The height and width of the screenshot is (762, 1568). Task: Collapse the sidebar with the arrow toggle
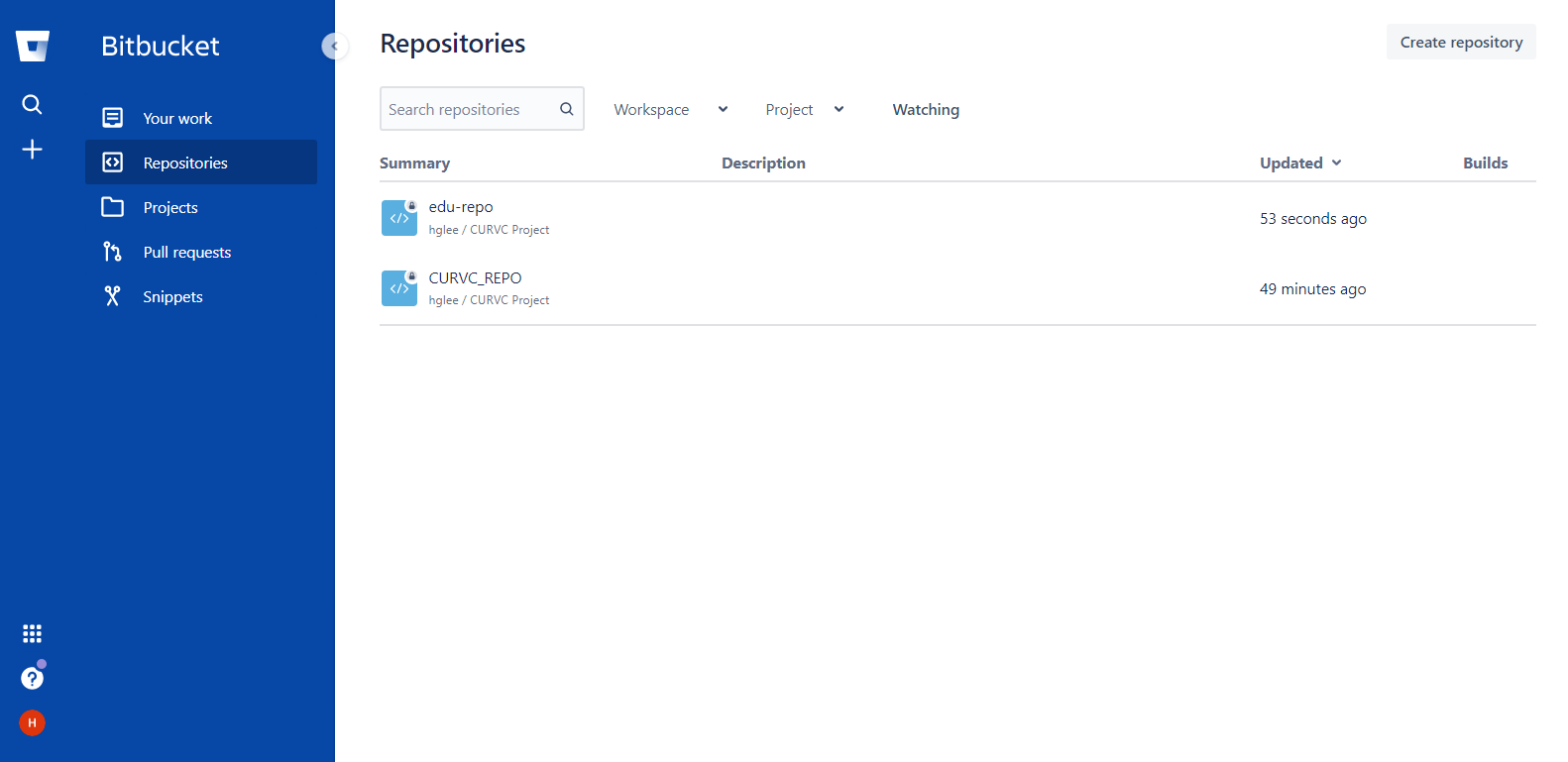point(335,46)
